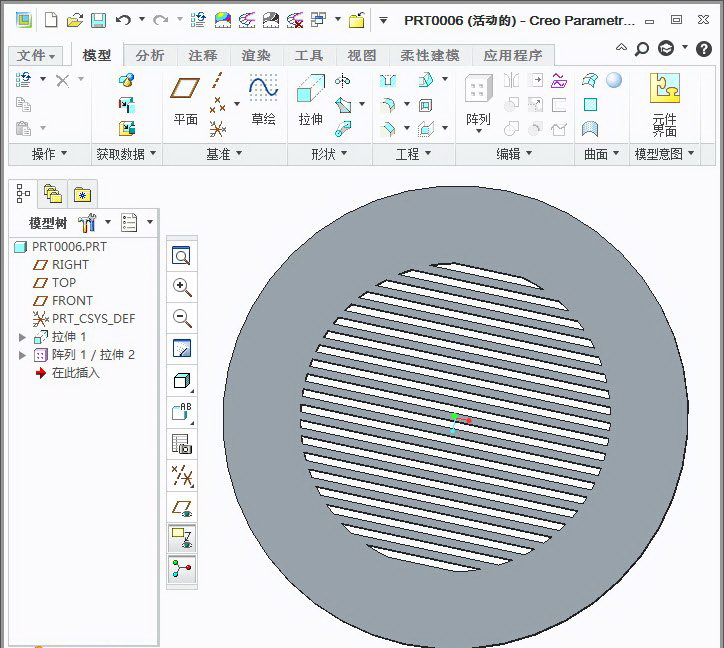
Task: Click the Save icon in quick access toolbar
Action: pos(98,20)
